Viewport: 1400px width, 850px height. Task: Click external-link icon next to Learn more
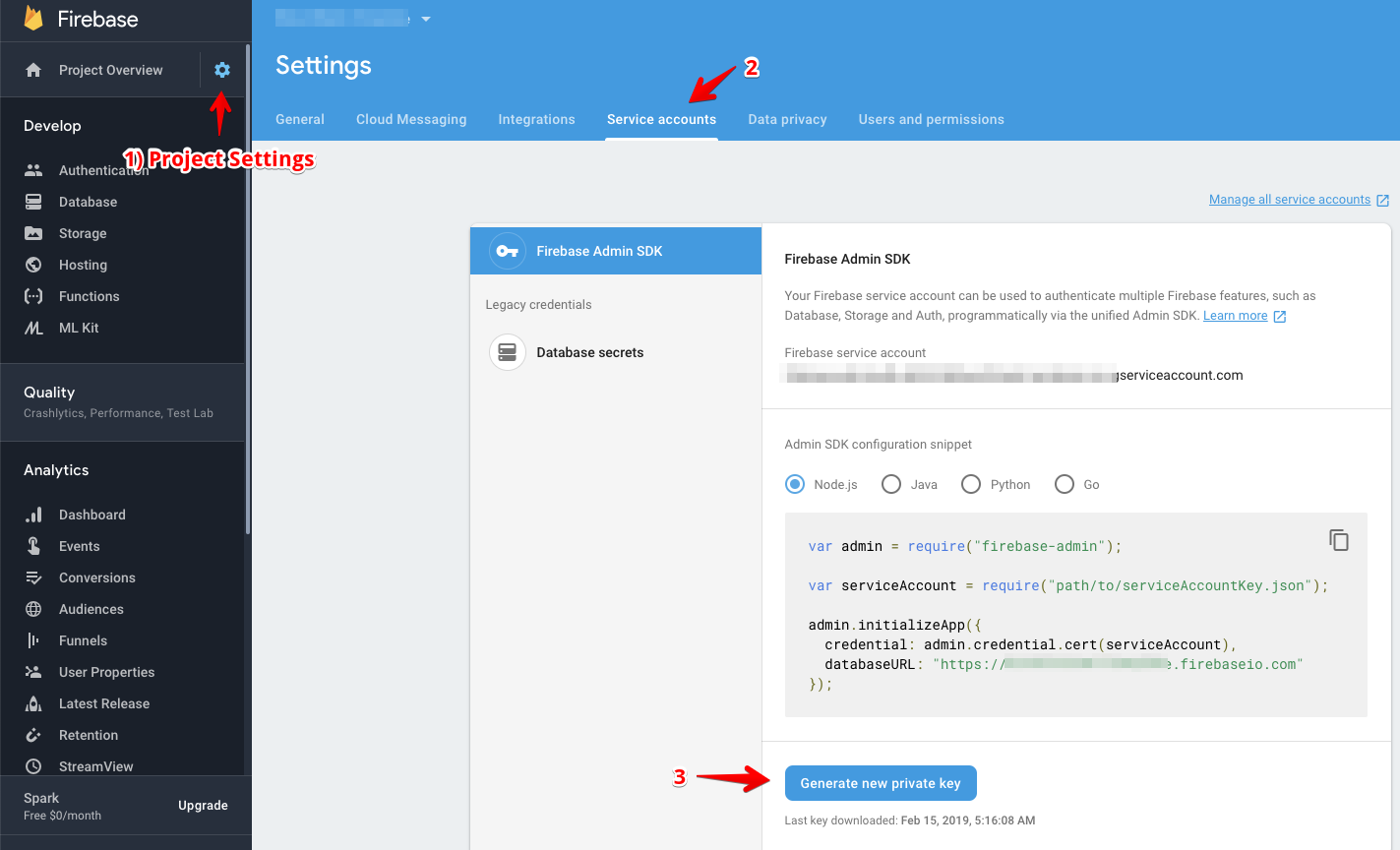tap(1280, 317)
